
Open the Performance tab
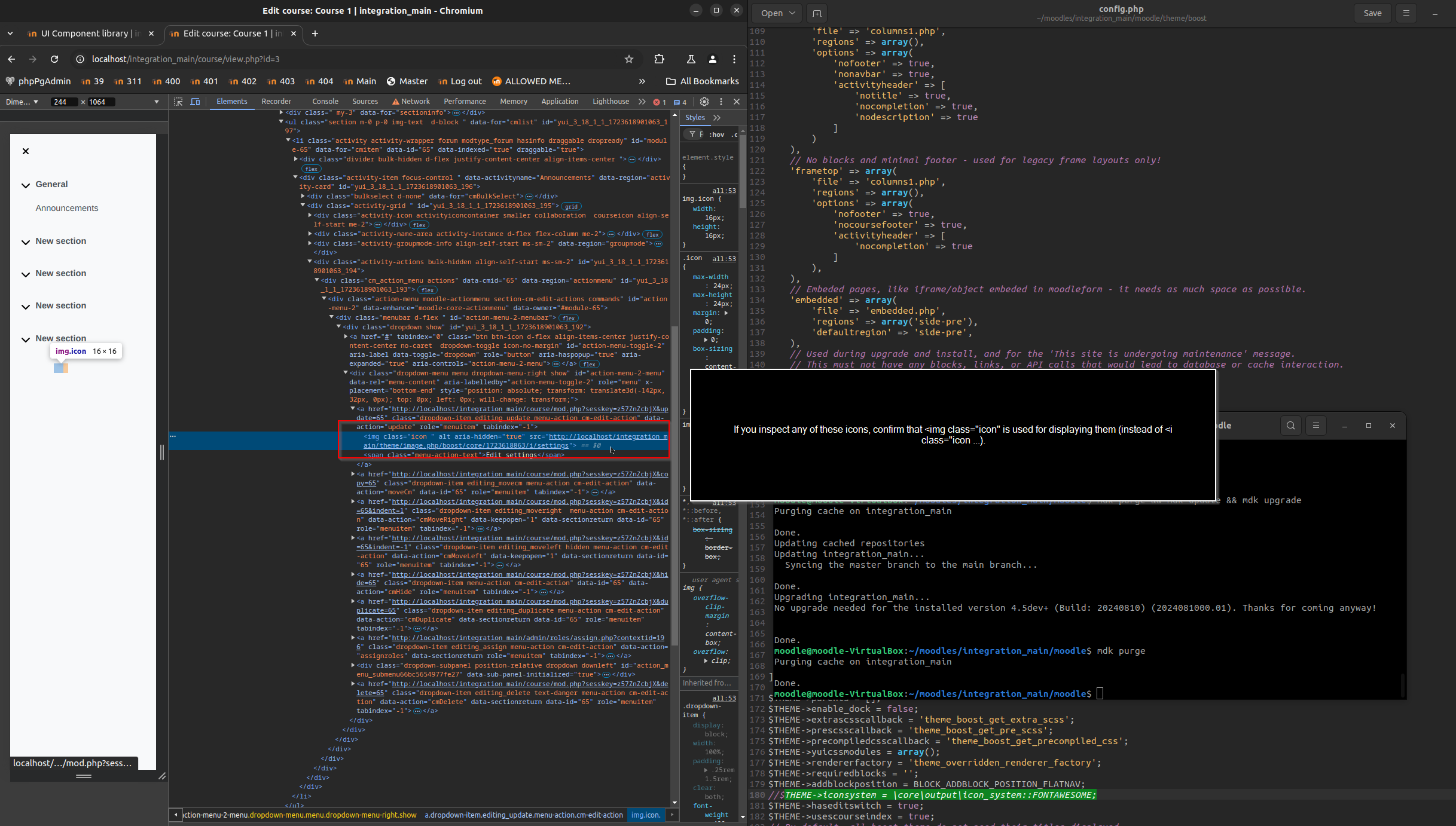pos(465,102)
